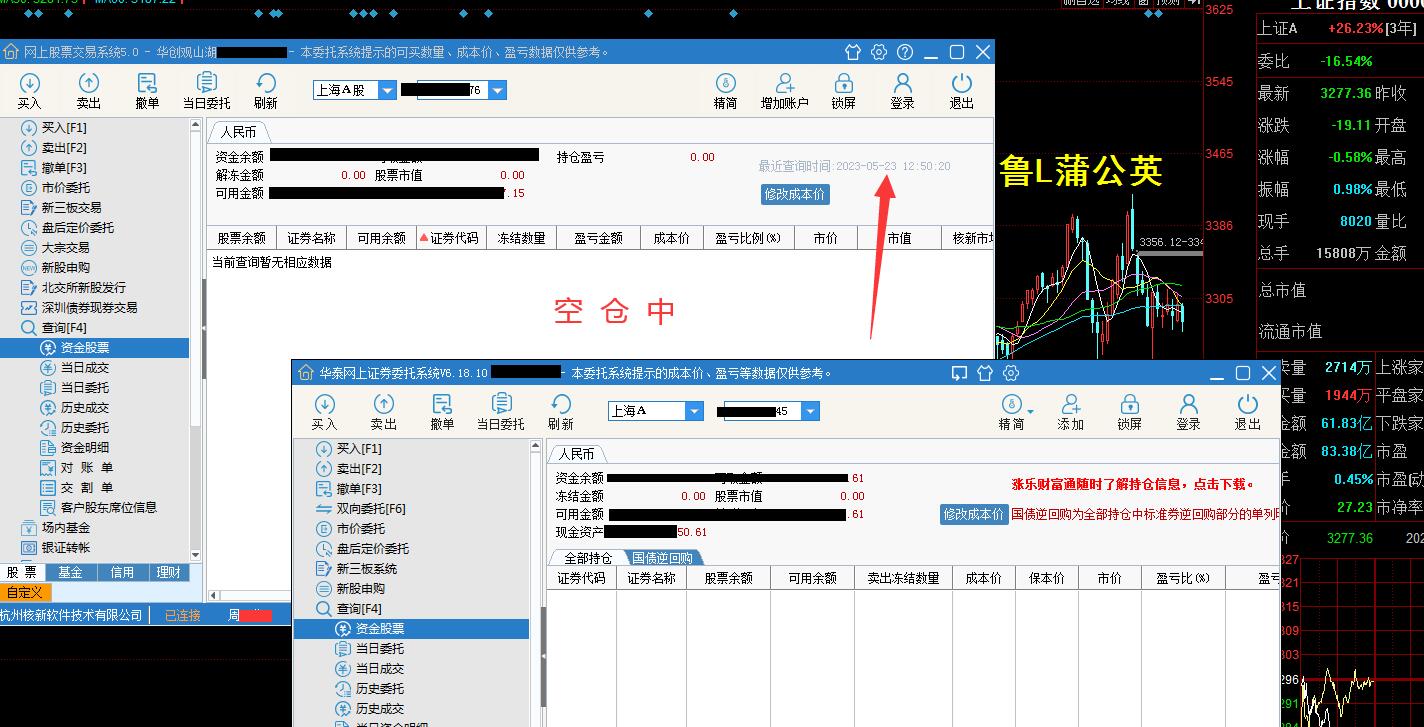Click 刷新 refresh icon in 华创 window
This screenshot has height=727, width=1424.
pyautogui.click(x=266, y=91)
